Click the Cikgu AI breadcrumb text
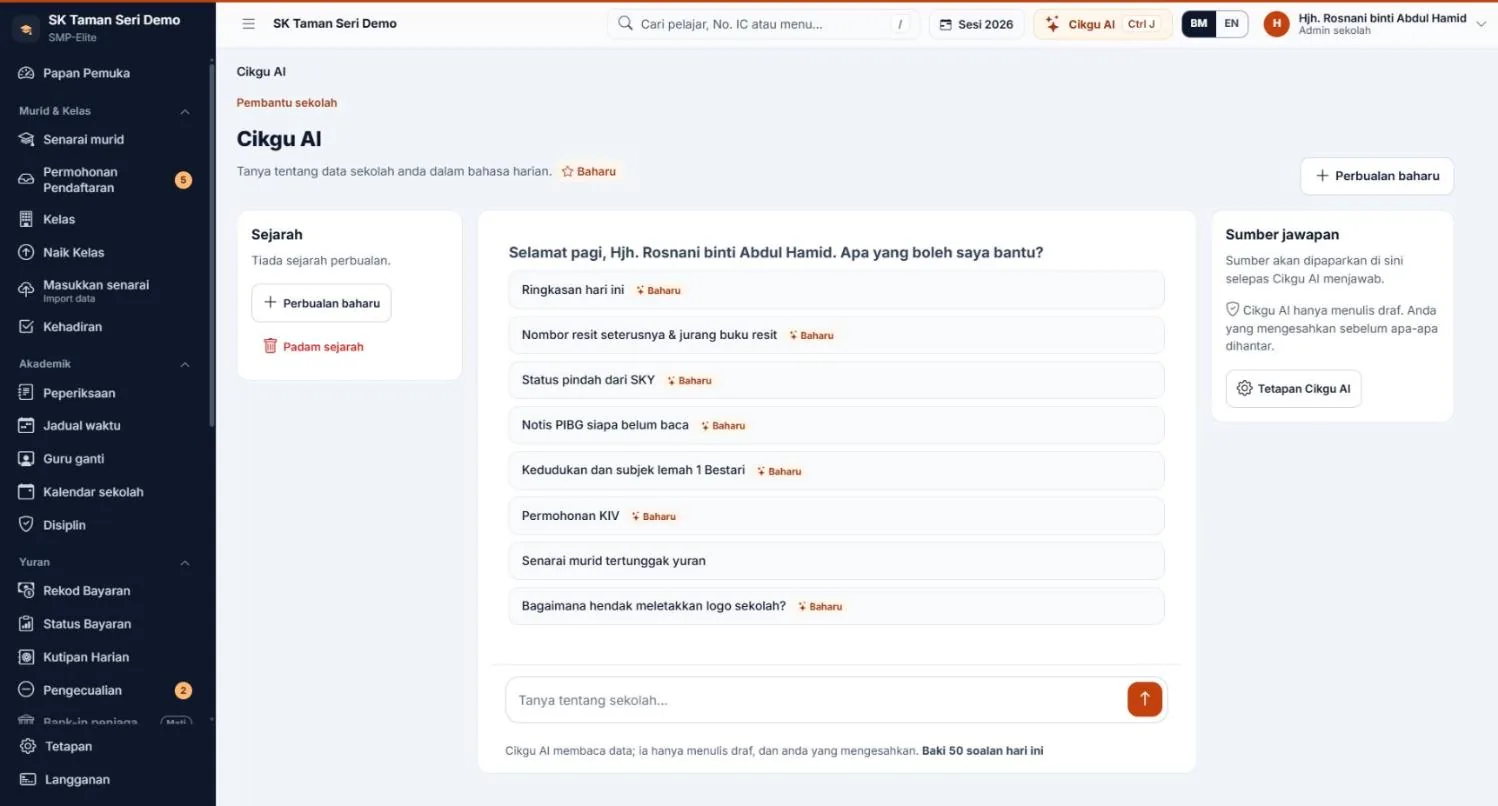 (261, 72)
